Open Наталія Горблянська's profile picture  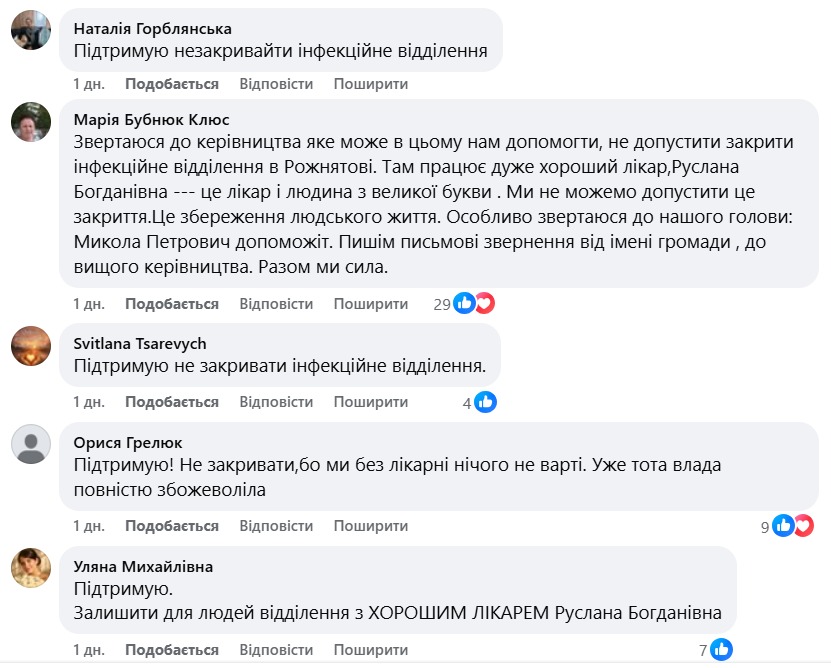click(31, 29)
